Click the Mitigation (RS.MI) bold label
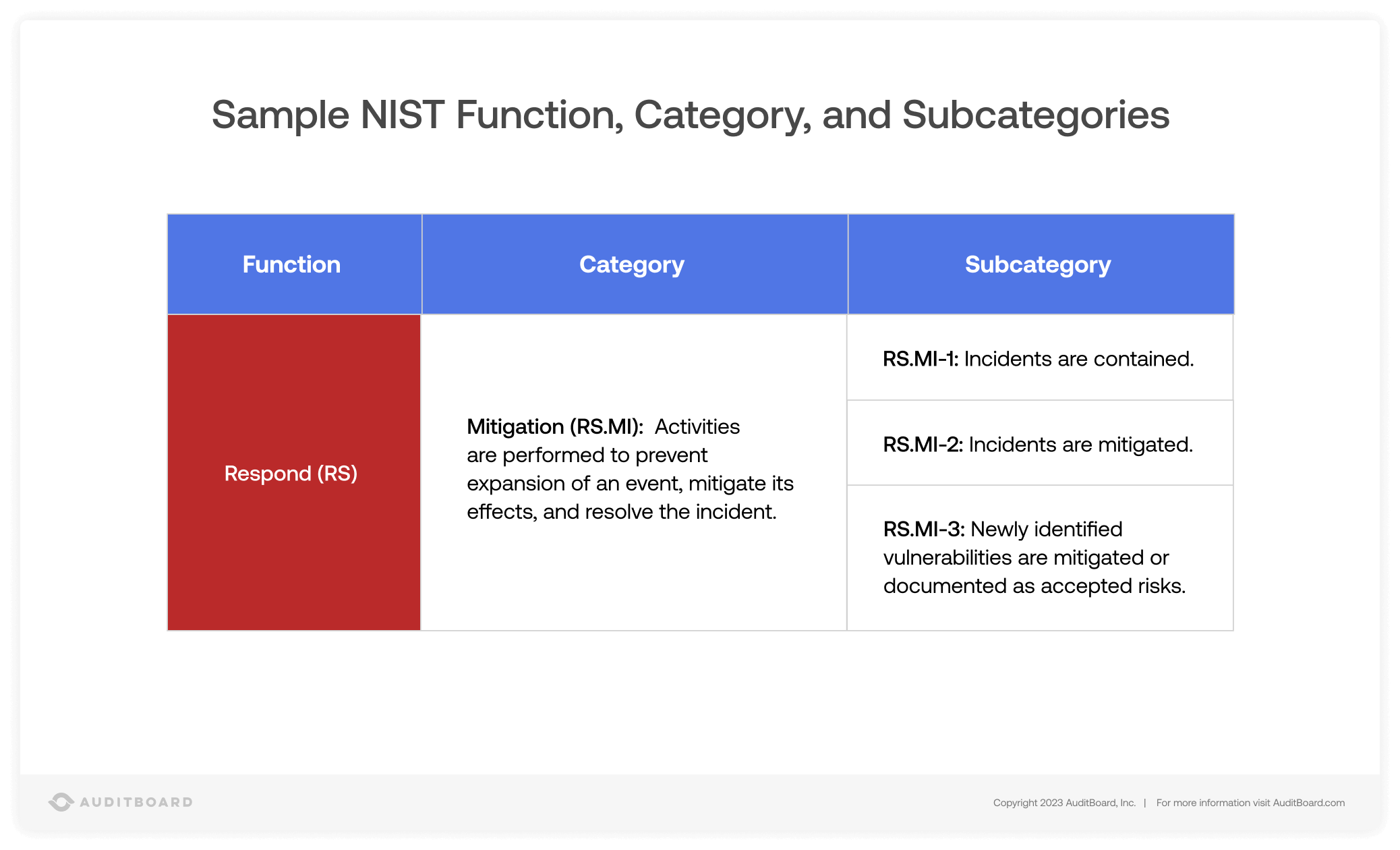The width and height of the screenshot is (1400, 850). tap(554, 427)
